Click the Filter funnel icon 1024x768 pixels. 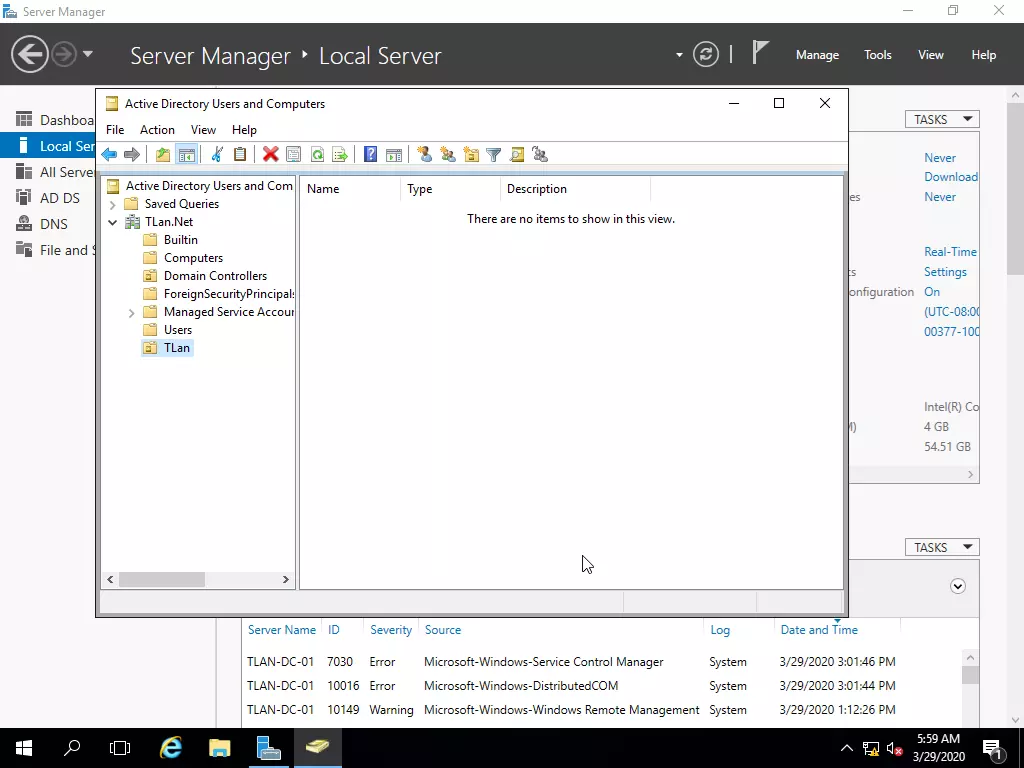(494, 155)
